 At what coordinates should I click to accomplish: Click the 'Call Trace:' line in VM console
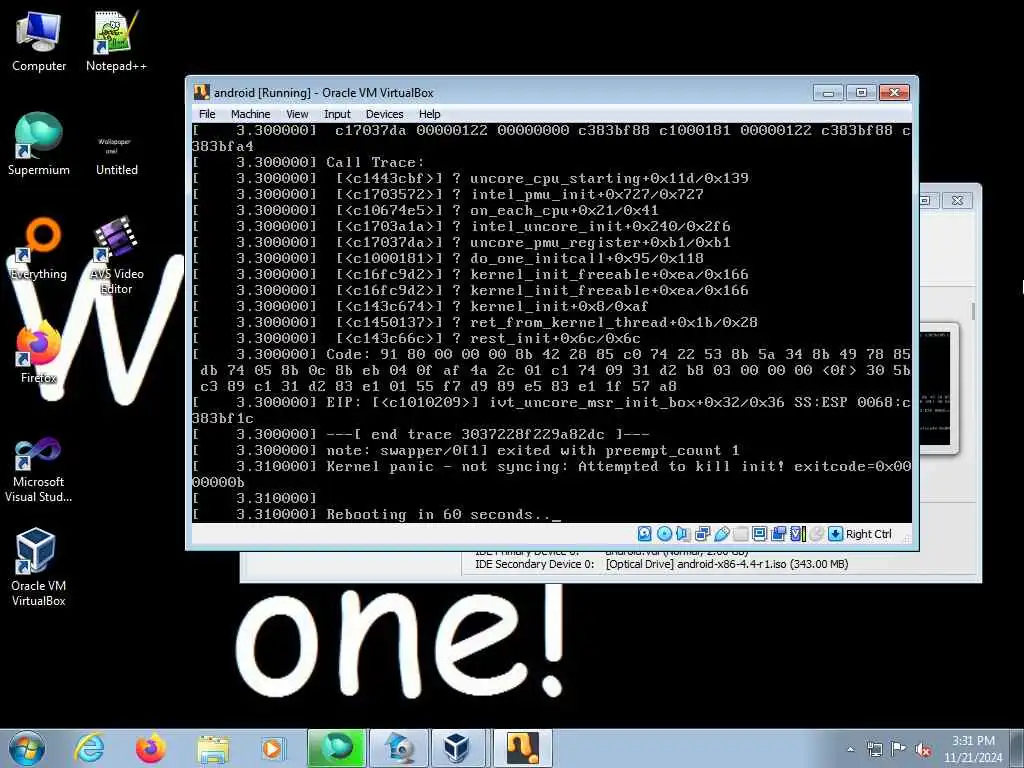(x=308, y=162)
